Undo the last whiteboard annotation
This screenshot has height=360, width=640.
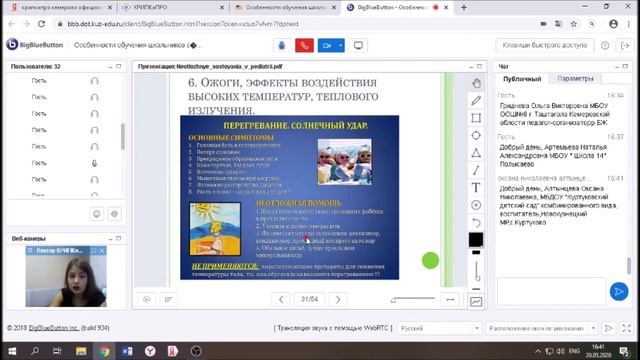pyautogui.click(x=476, y=222)
